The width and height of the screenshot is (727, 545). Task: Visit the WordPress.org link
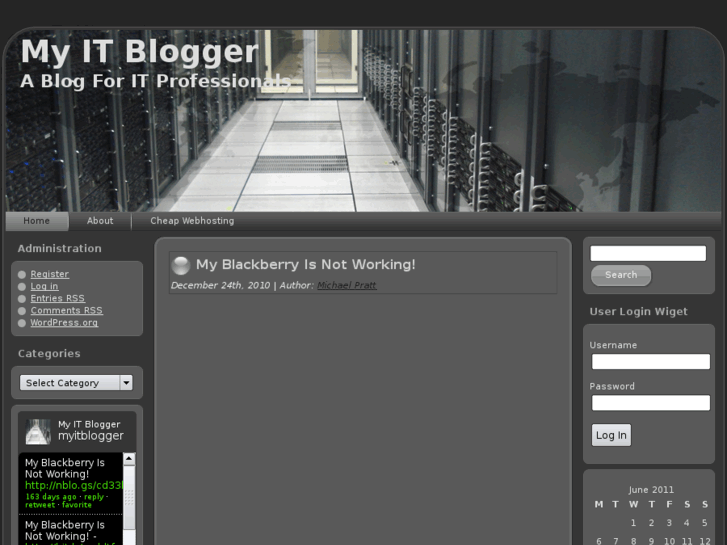[64, 322]
